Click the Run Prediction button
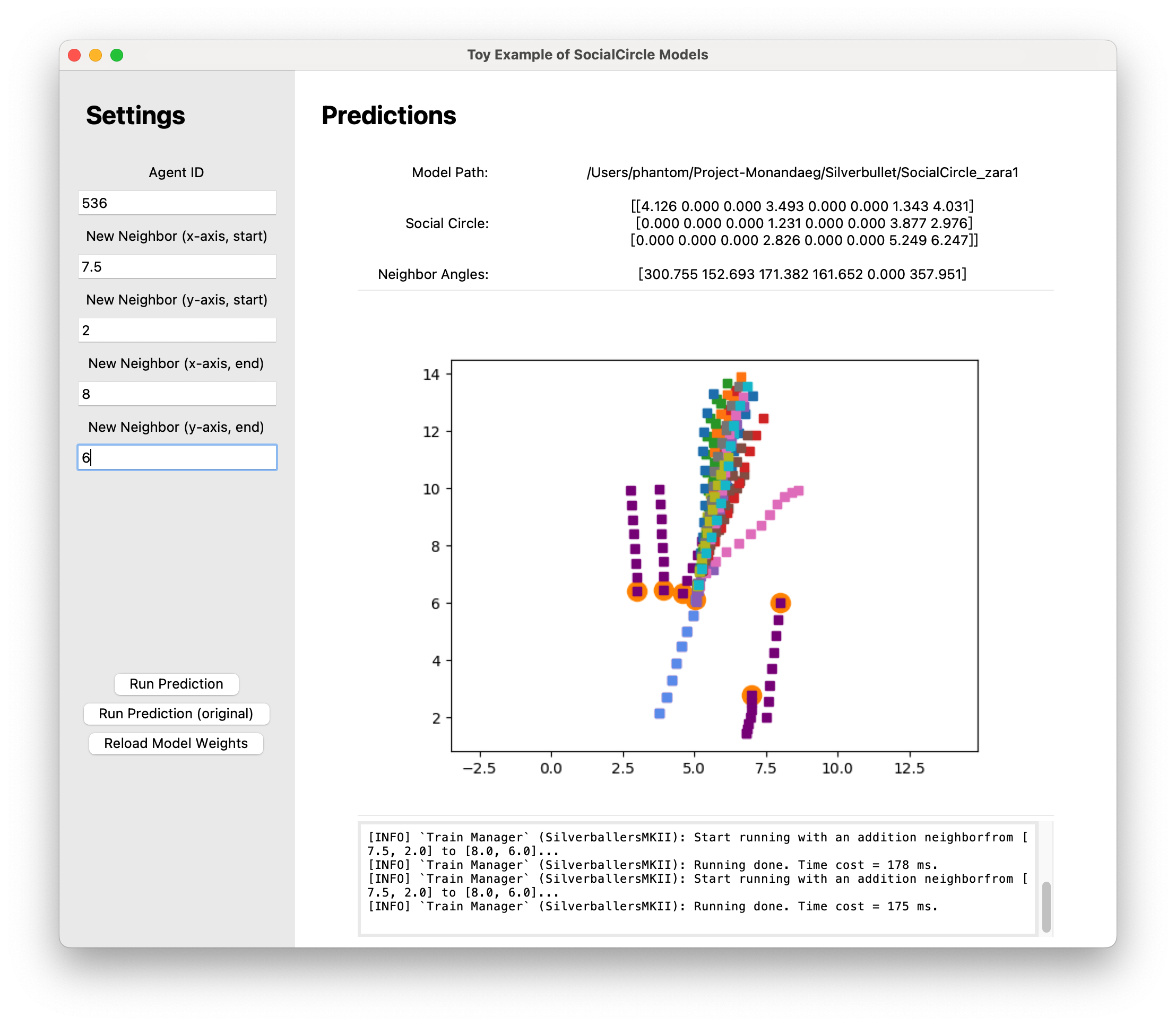The height and width of the screenshot is (1026, 1176). click(176, 684)
